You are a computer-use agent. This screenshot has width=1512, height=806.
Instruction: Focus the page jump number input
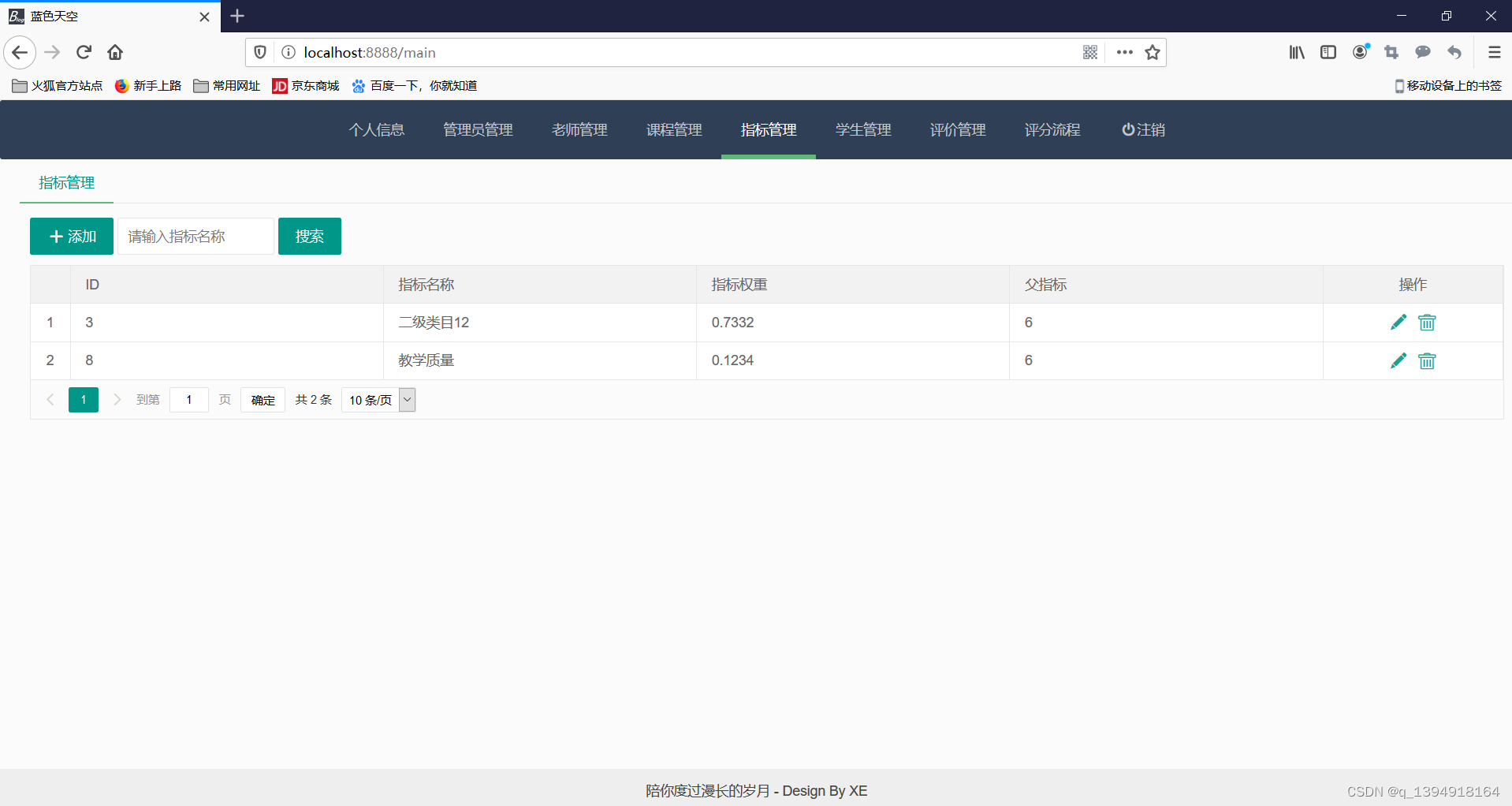pyautogui.click(x=189, y=400)
